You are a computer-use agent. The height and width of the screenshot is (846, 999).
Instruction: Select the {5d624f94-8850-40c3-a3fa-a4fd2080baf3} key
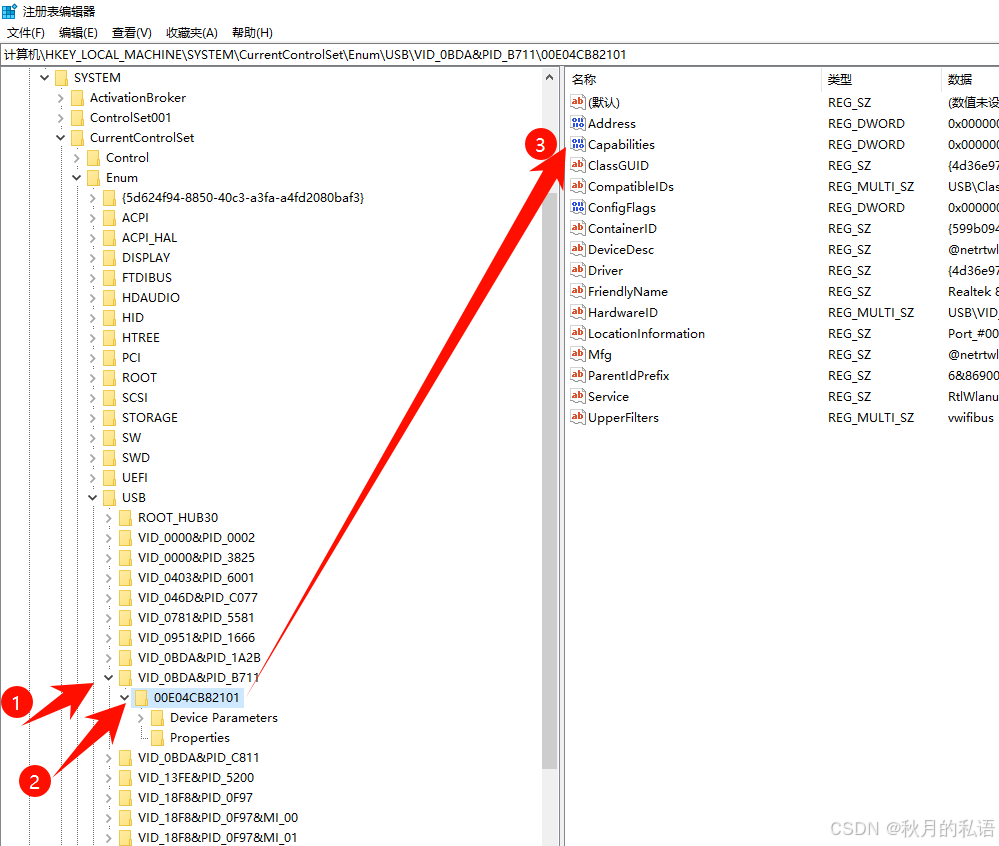[x=243, y=198]
